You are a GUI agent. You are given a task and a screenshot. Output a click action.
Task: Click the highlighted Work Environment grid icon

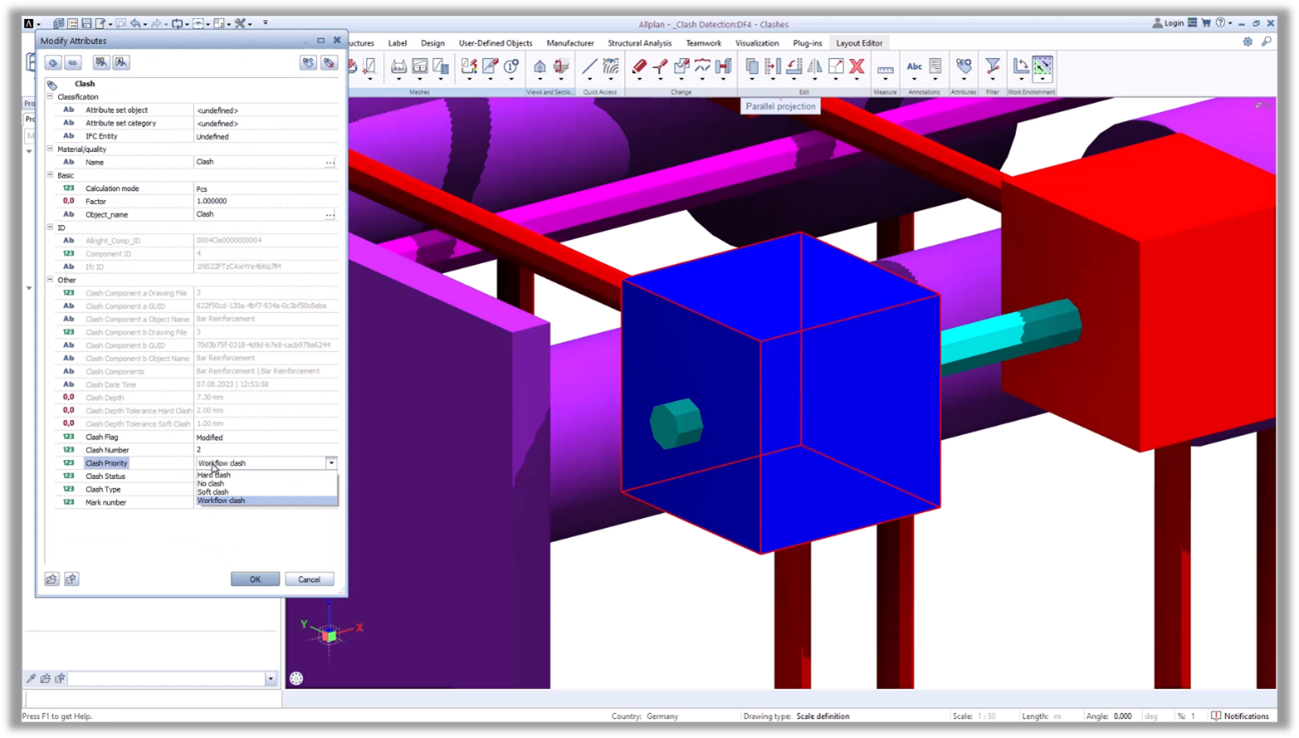[1043, 67]
